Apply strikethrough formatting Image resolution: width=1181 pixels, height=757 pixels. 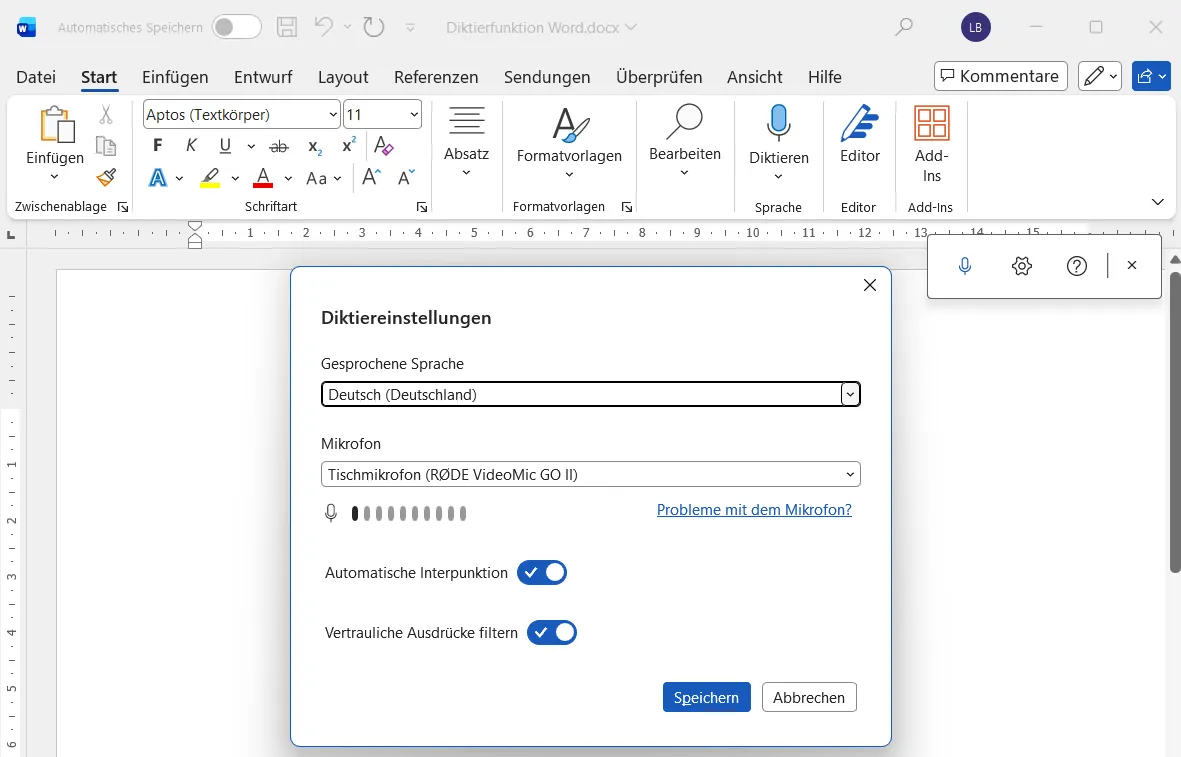(279, 146)
